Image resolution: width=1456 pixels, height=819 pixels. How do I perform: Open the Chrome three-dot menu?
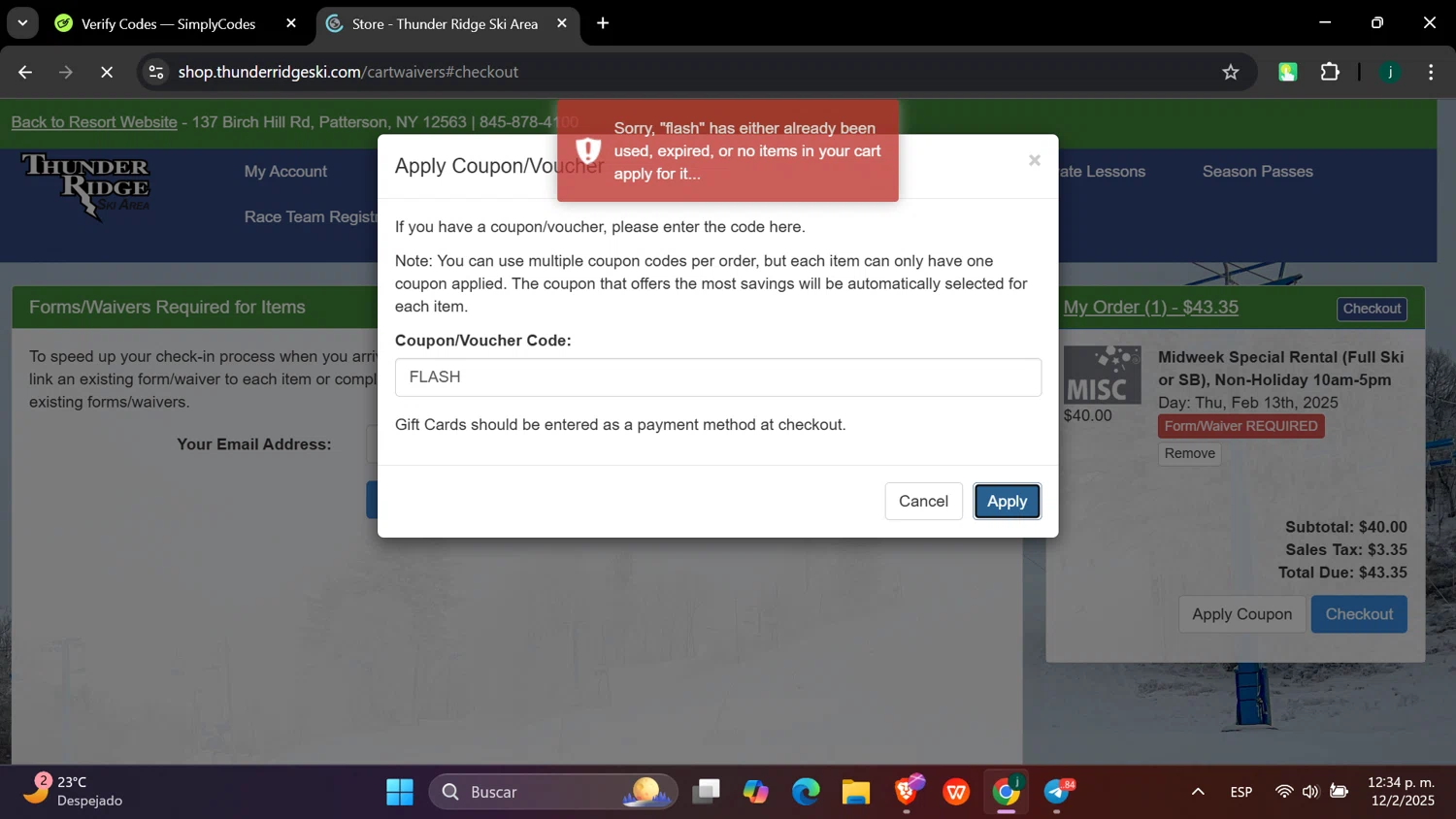pos(1431,72)
